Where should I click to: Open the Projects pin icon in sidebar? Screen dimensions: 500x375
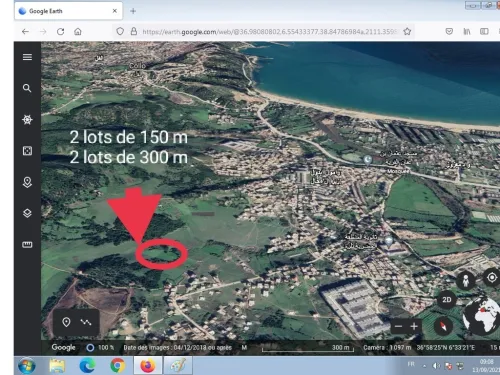point(27,182)
